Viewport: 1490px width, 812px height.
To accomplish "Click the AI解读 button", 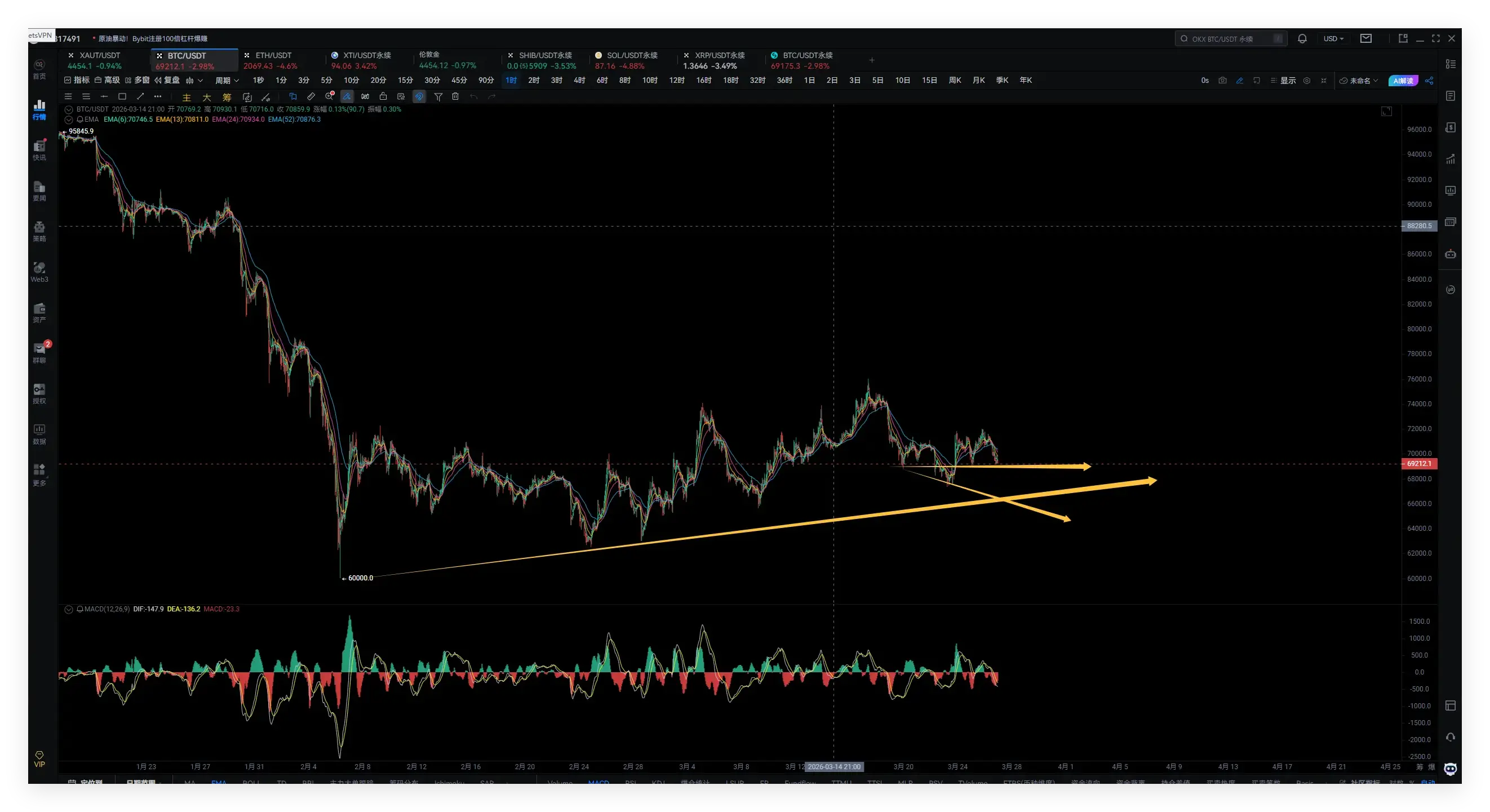I will click(1403, 81).
